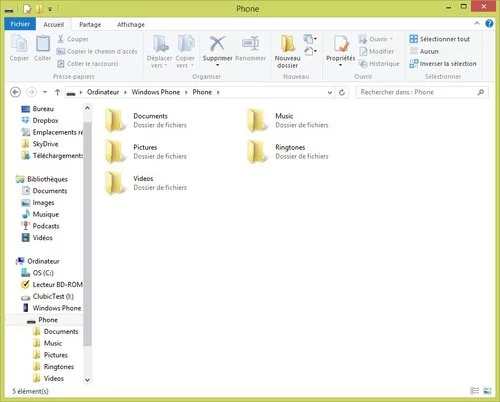Click Coller le raccourci
This screenshot has width=500, height=402.
(x=88, y=64)
